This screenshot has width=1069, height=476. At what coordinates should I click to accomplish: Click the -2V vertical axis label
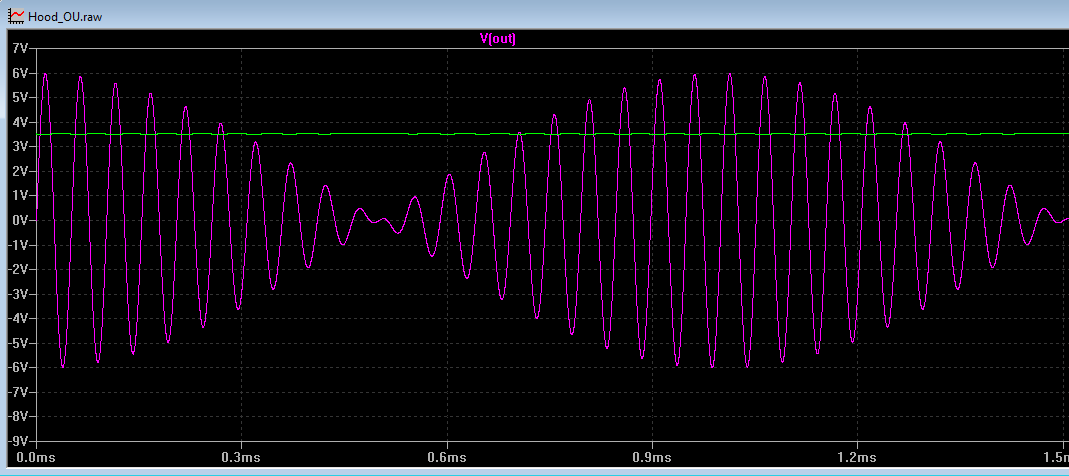pos(18,269)
